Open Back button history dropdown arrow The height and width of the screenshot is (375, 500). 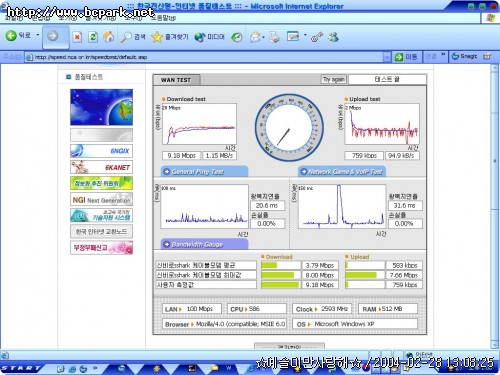pos(38,35)
